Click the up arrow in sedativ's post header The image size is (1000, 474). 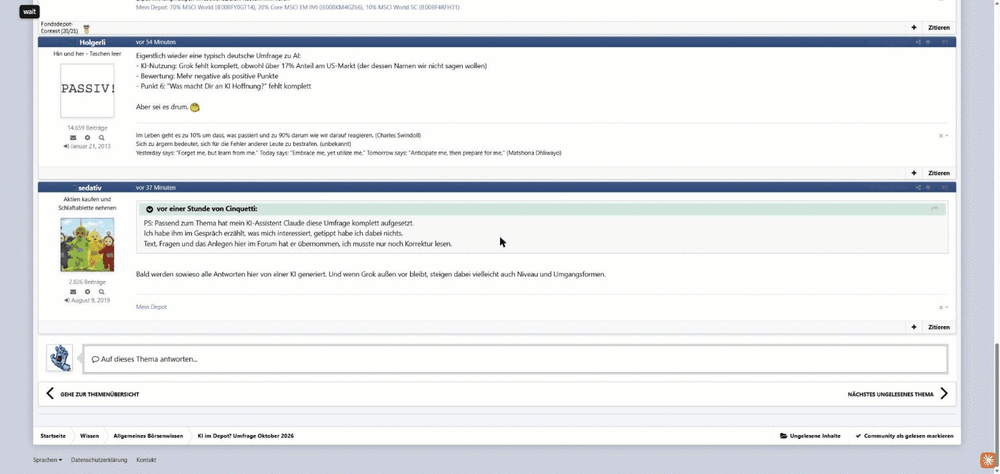click(x=928, y=188)
